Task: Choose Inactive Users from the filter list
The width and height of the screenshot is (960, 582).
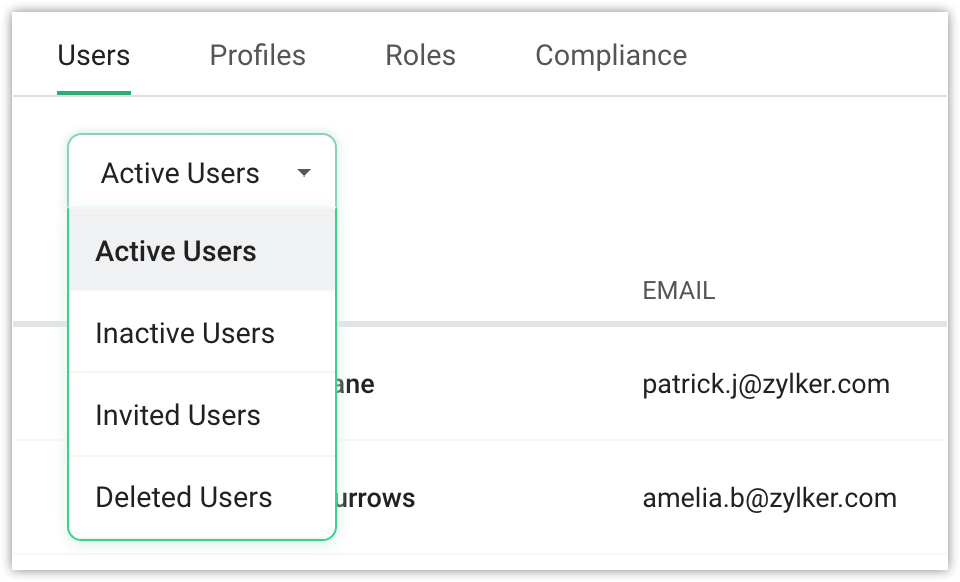Action: click(x=185, y=333)
